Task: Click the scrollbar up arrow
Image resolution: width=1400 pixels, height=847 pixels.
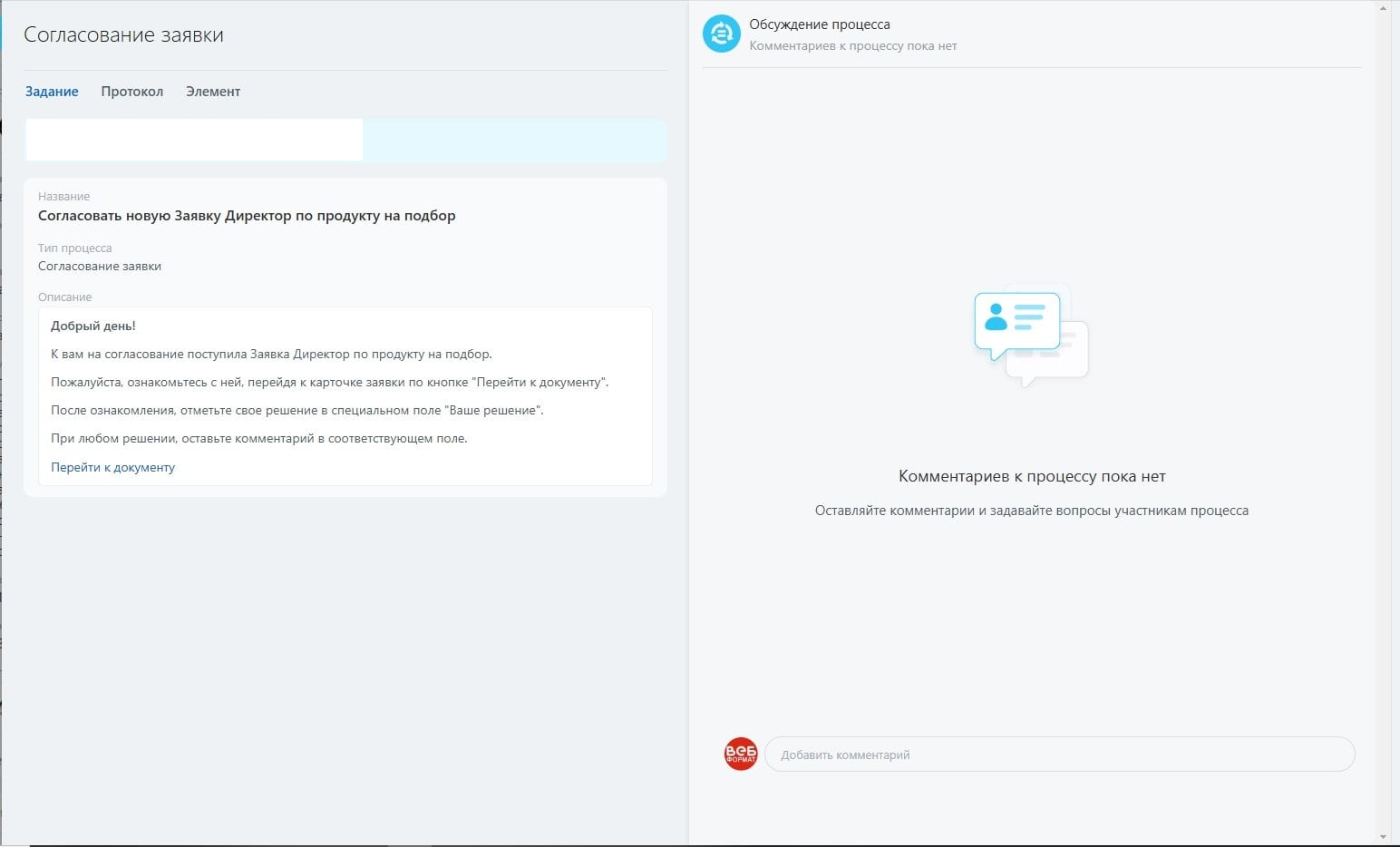Action: click(x=1383, y=7)
